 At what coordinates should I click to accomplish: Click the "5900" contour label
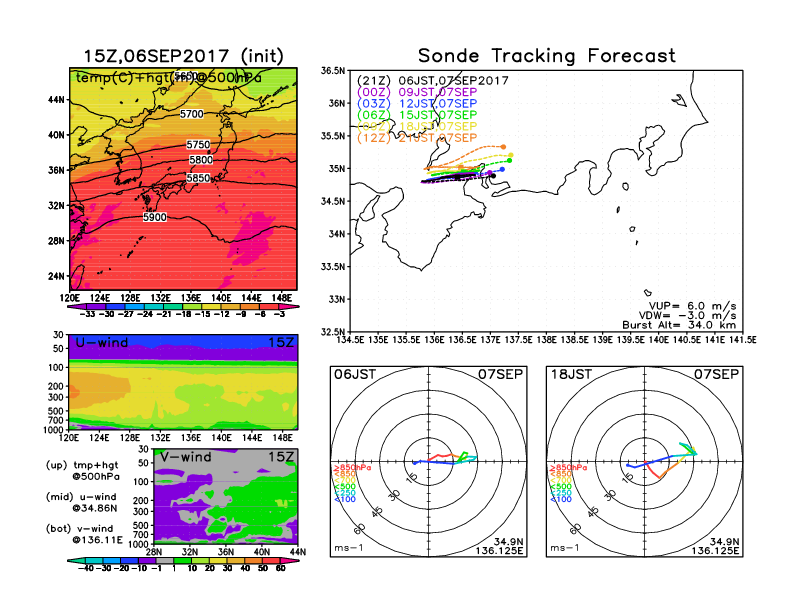[x=155, y=218]
